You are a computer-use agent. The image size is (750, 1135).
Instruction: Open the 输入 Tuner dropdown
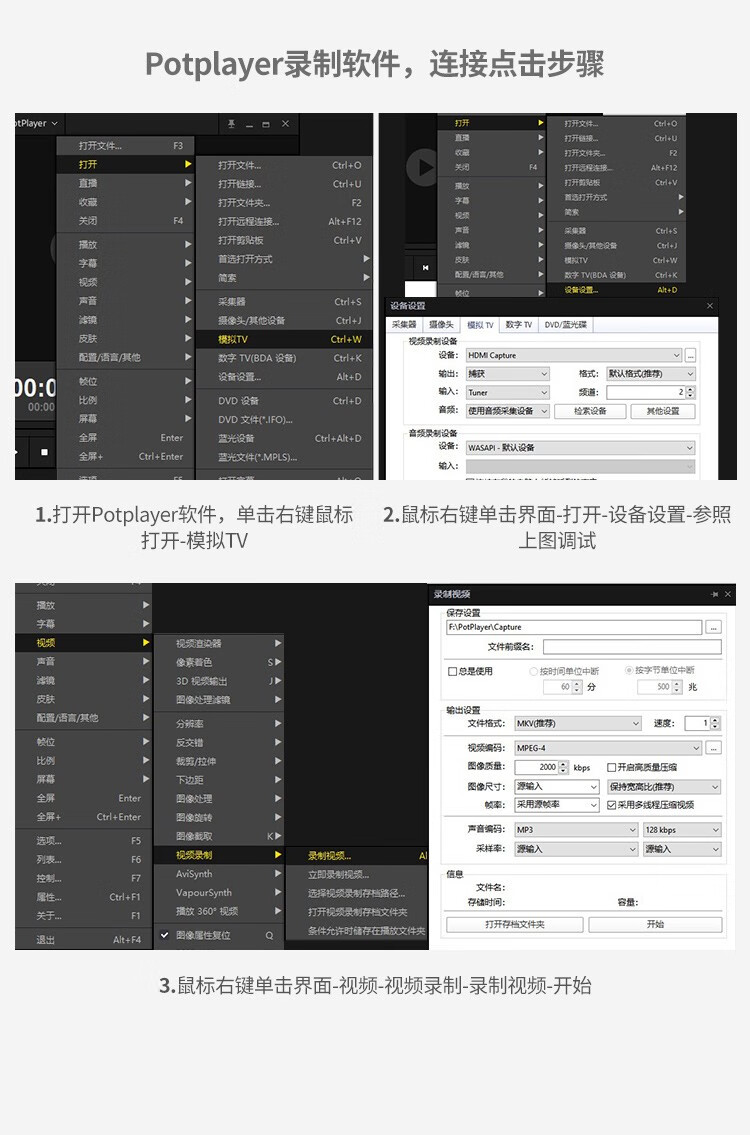tap(507, 392)
